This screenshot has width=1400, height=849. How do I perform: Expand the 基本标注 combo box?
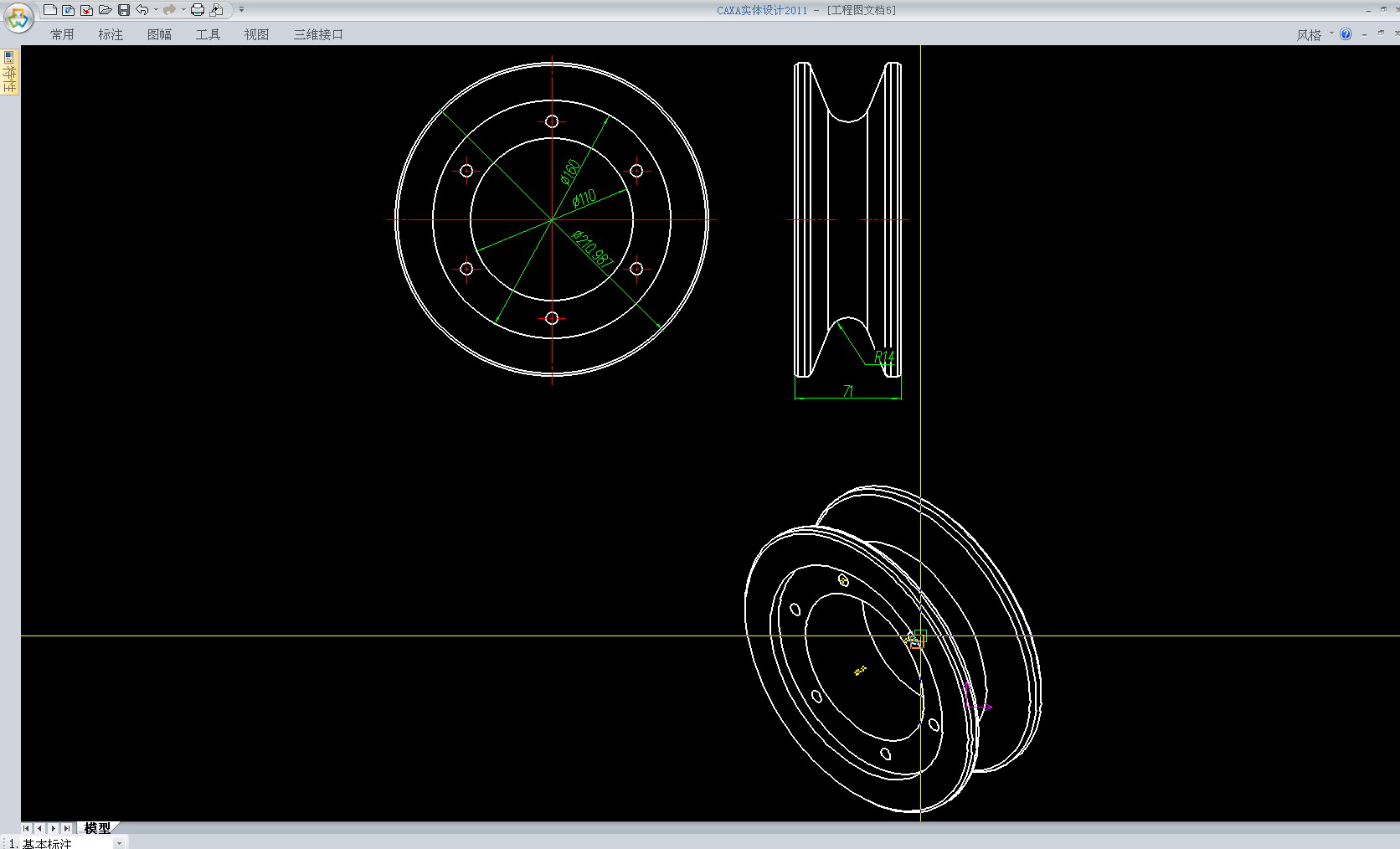point(119,843)
